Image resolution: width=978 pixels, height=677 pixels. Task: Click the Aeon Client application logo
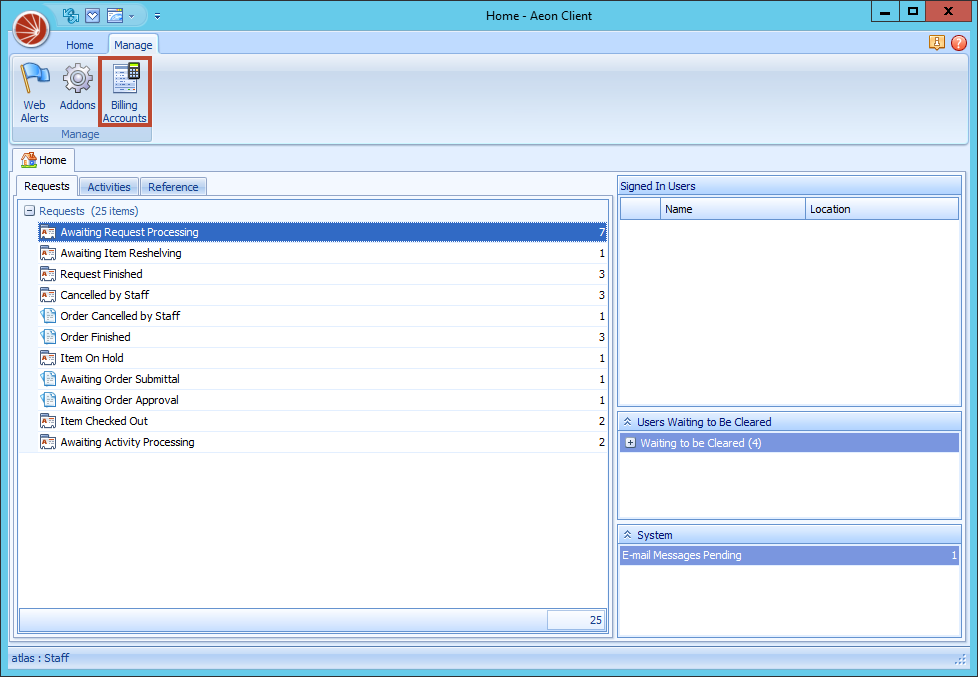30,28
